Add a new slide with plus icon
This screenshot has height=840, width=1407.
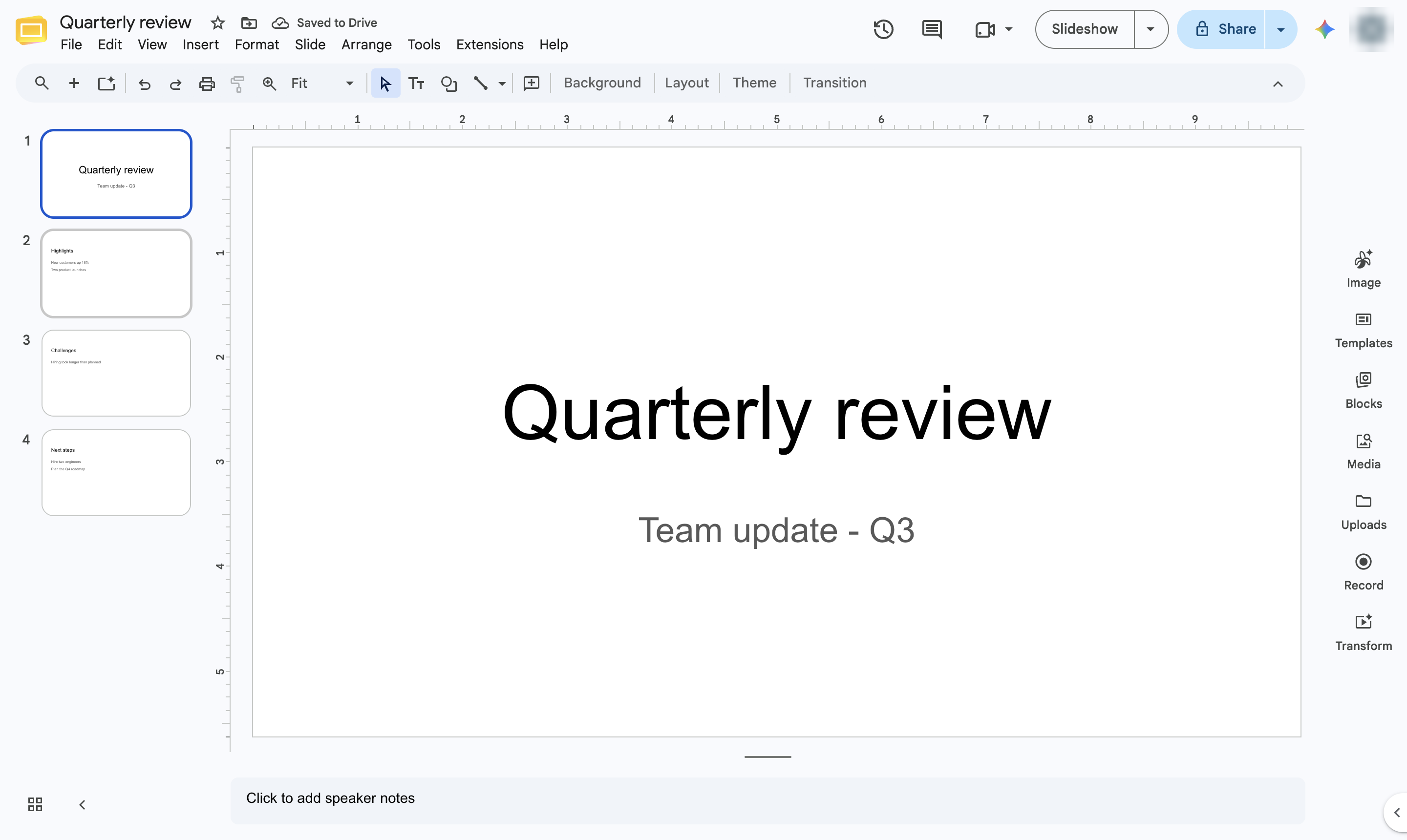(x=74, y=83)
